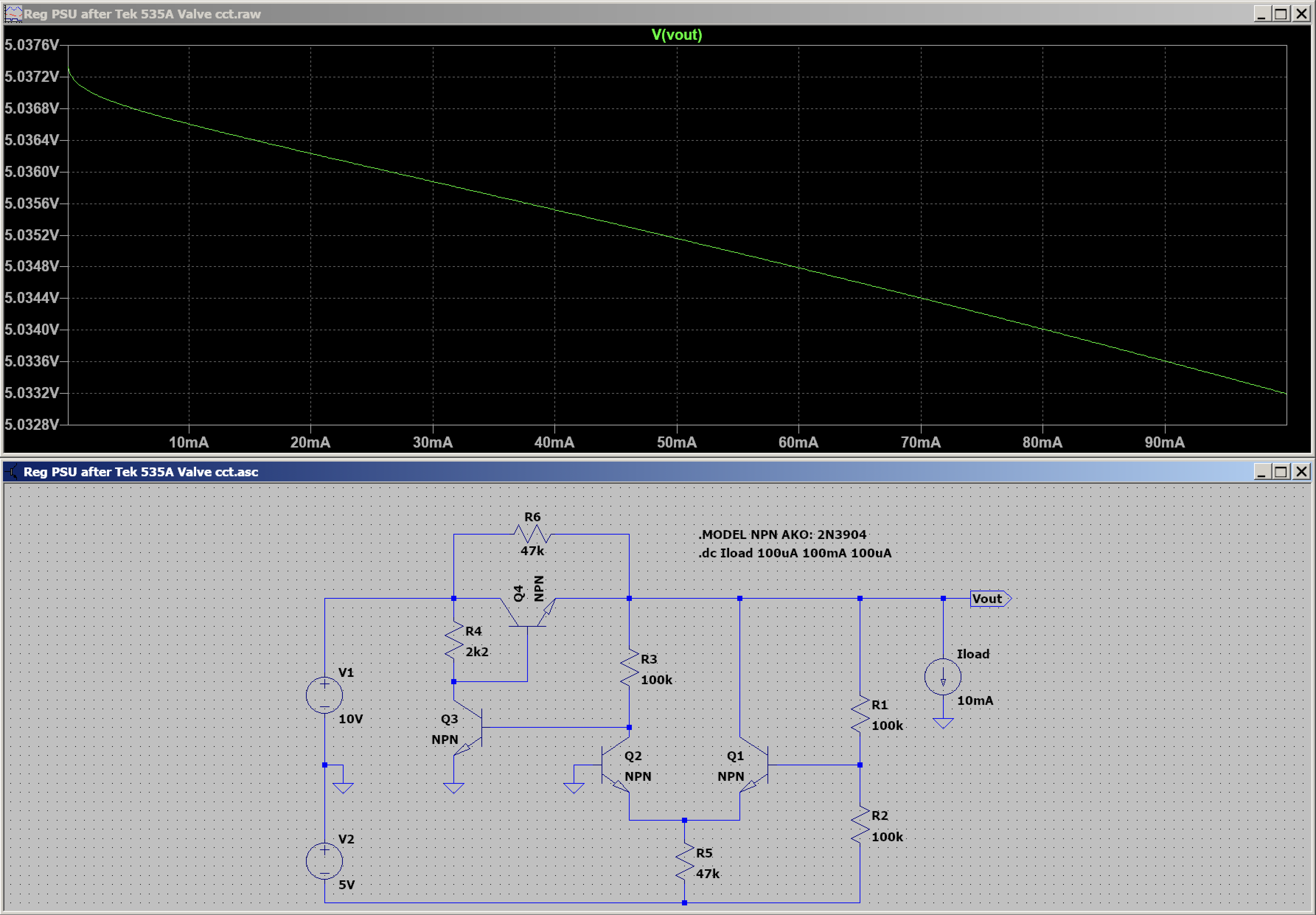The image size is (1316, 915).
Task: Click the Iload current source symbol
Action: [x=943, y=676]
